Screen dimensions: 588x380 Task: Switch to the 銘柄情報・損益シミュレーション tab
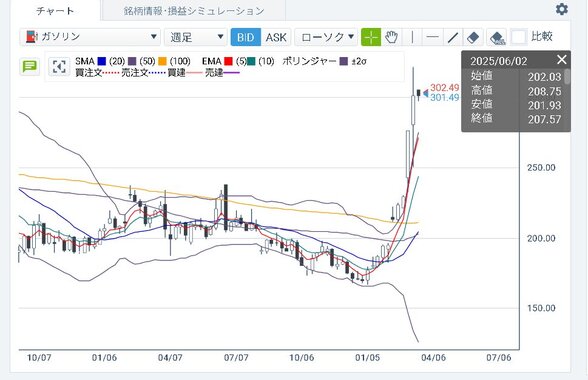tap(194, 11)
